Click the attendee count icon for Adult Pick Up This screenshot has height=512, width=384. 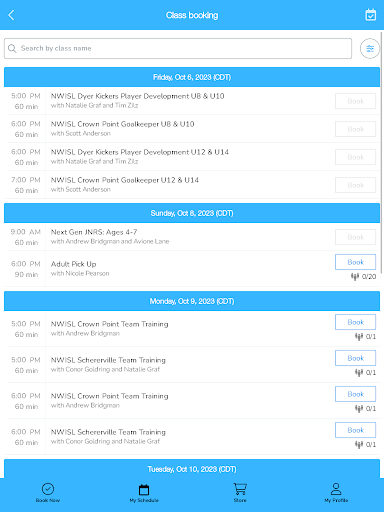355,276
